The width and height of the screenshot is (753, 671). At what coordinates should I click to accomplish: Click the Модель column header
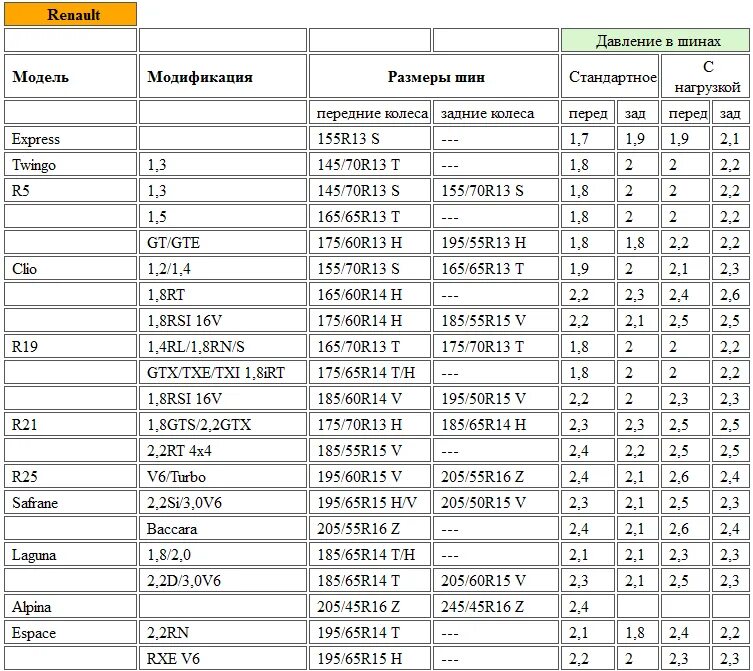pyautogui.click(x=71, y=76)
